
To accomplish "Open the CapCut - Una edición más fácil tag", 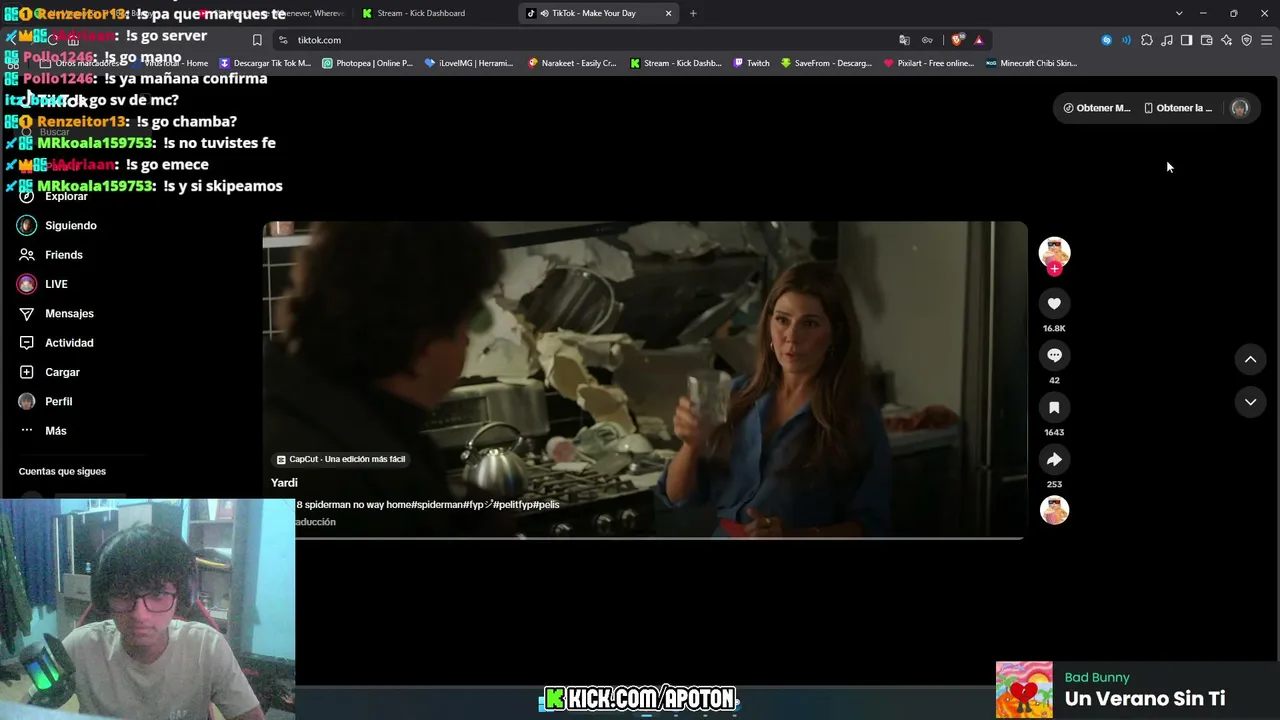I will (341, 459).
